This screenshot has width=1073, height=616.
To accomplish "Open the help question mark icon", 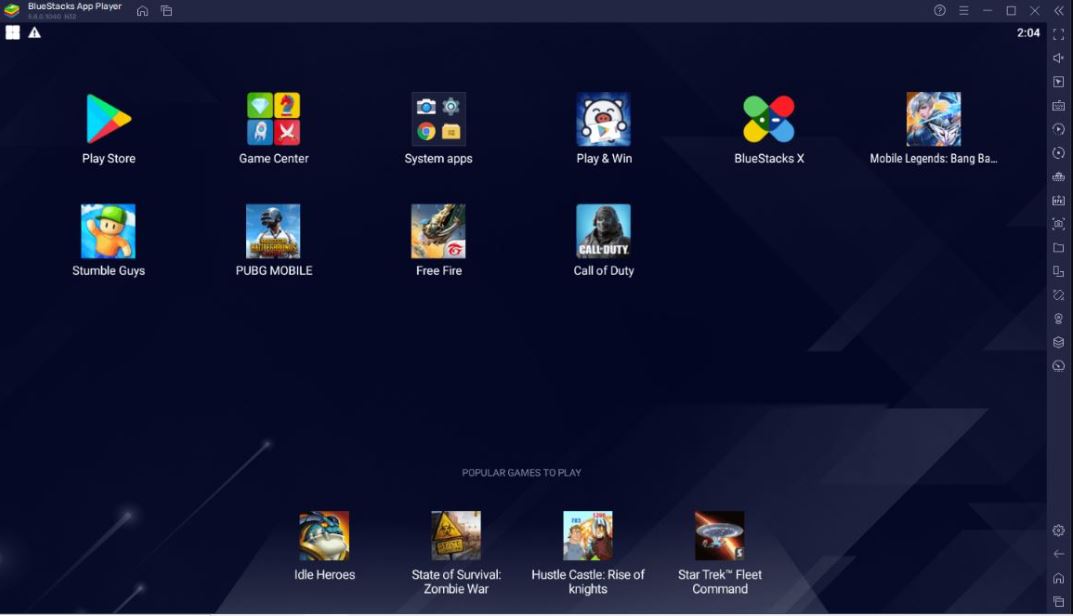I will coord(940,11).
